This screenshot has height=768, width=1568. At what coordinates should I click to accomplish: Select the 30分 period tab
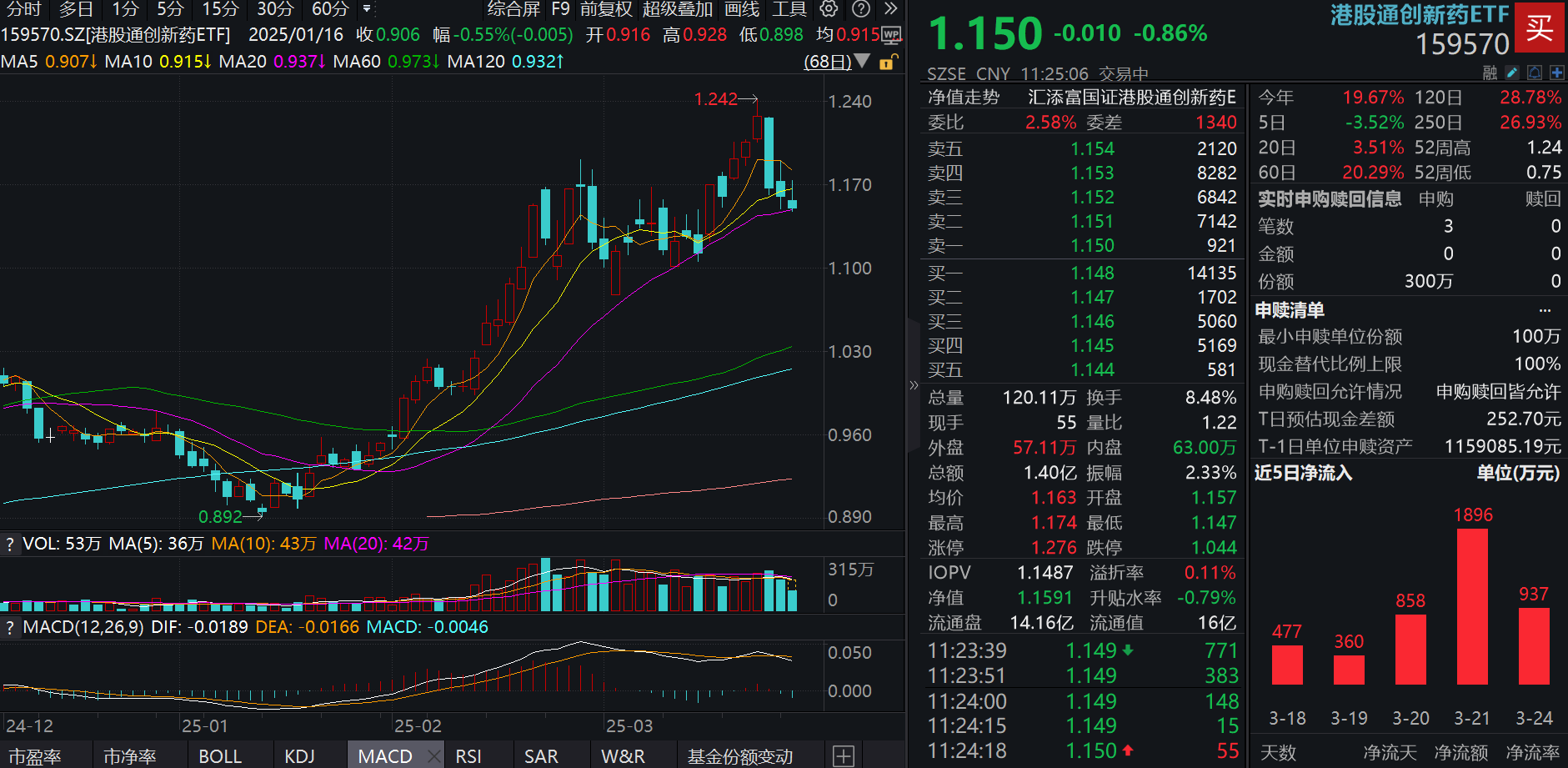pos(275,9)
